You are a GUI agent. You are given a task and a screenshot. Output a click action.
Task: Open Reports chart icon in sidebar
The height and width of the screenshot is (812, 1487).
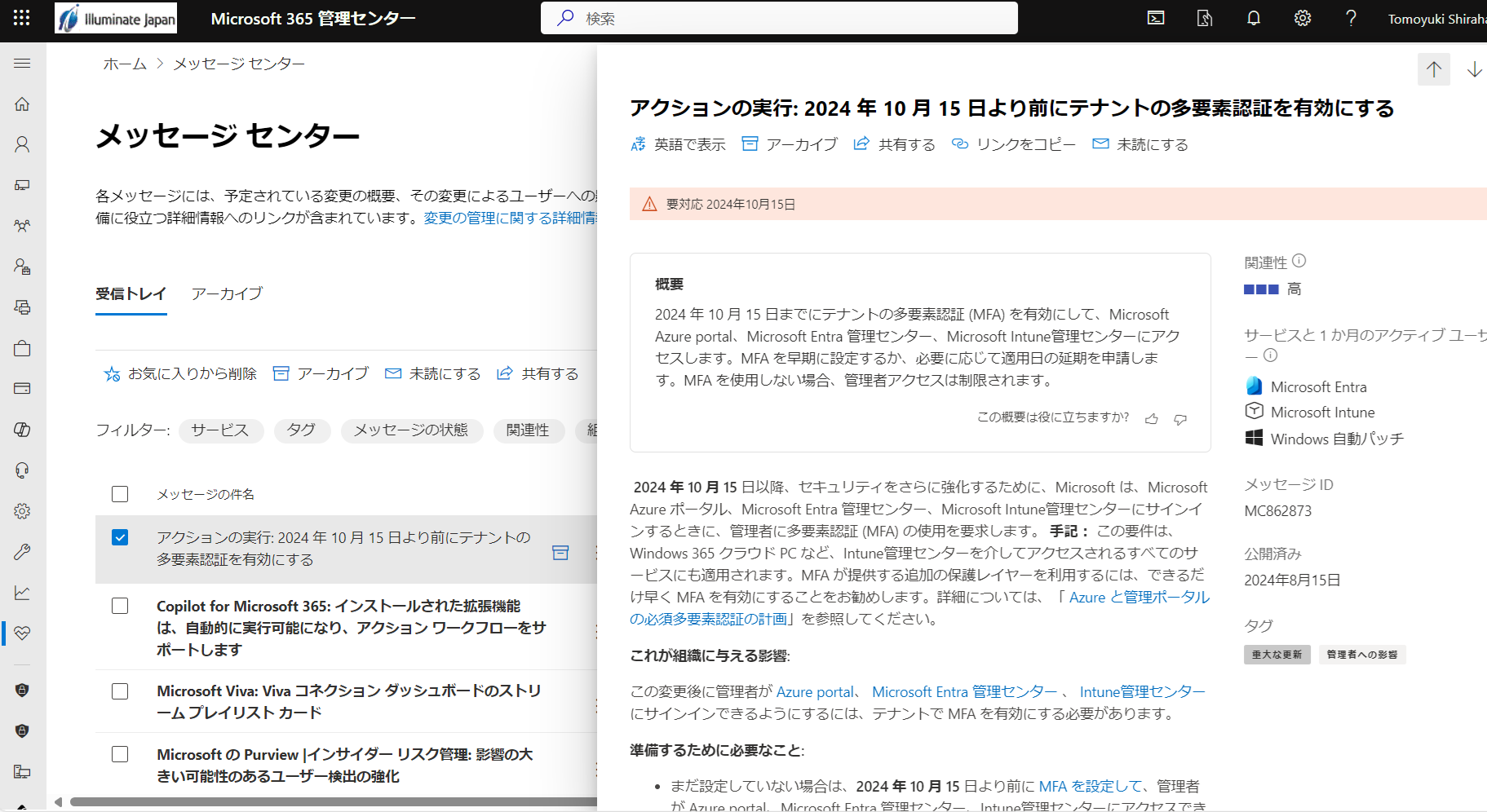[x=22, y=593]
